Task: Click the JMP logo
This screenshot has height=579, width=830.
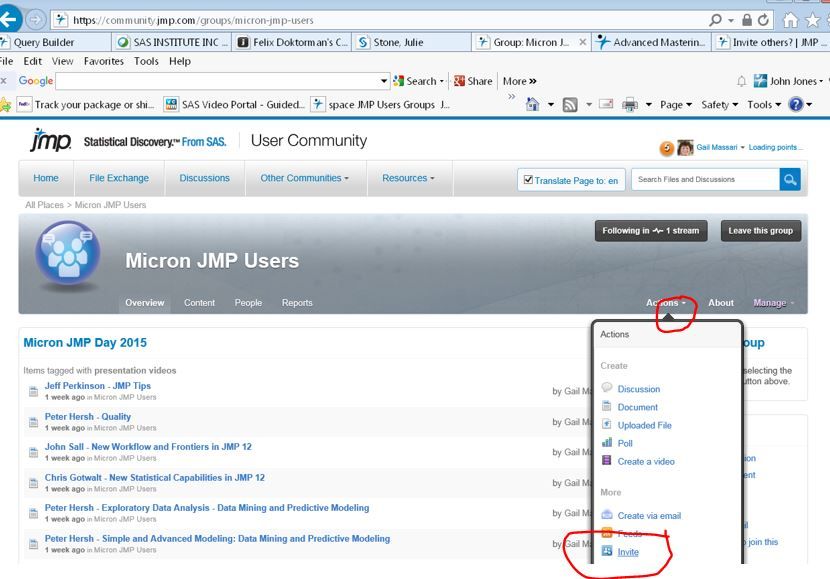Action: coord(50,140)
